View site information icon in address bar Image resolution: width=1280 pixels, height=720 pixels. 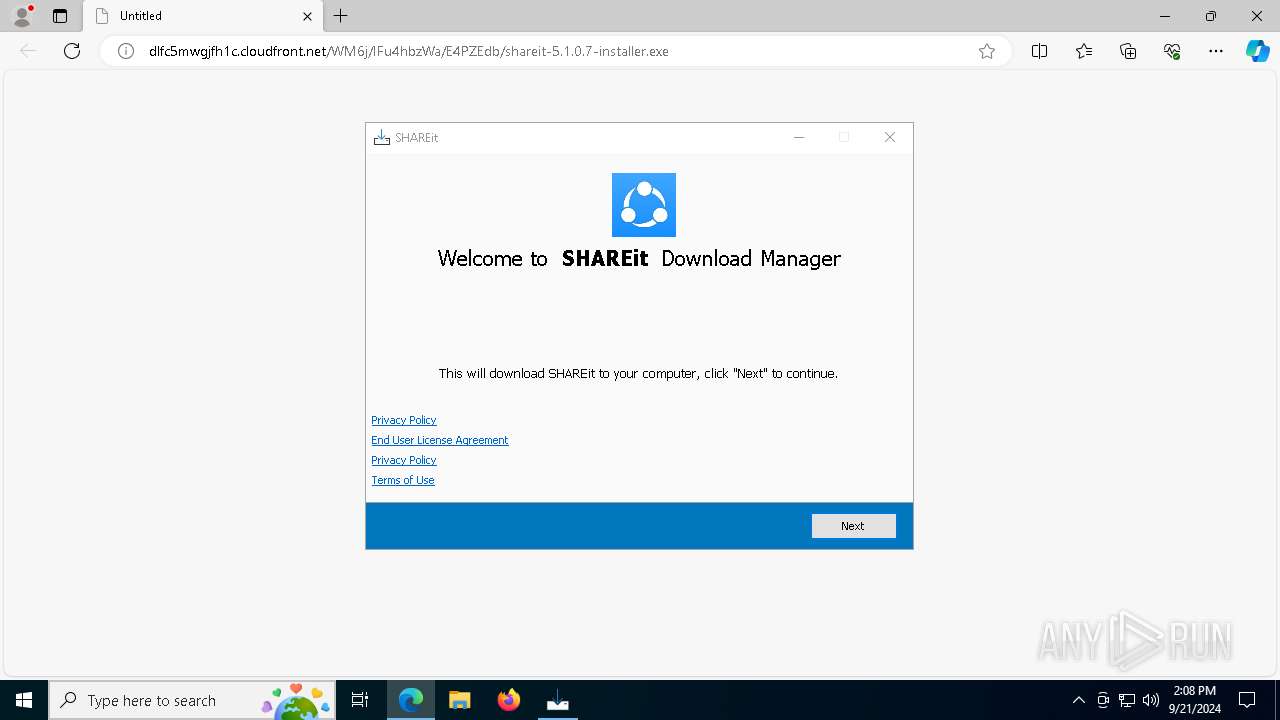click(126, 51)
